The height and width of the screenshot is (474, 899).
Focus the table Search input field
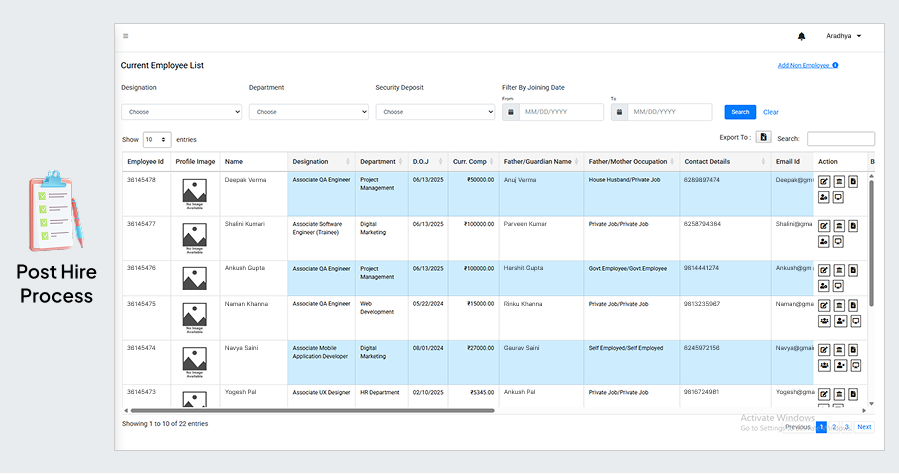[841, 139]
